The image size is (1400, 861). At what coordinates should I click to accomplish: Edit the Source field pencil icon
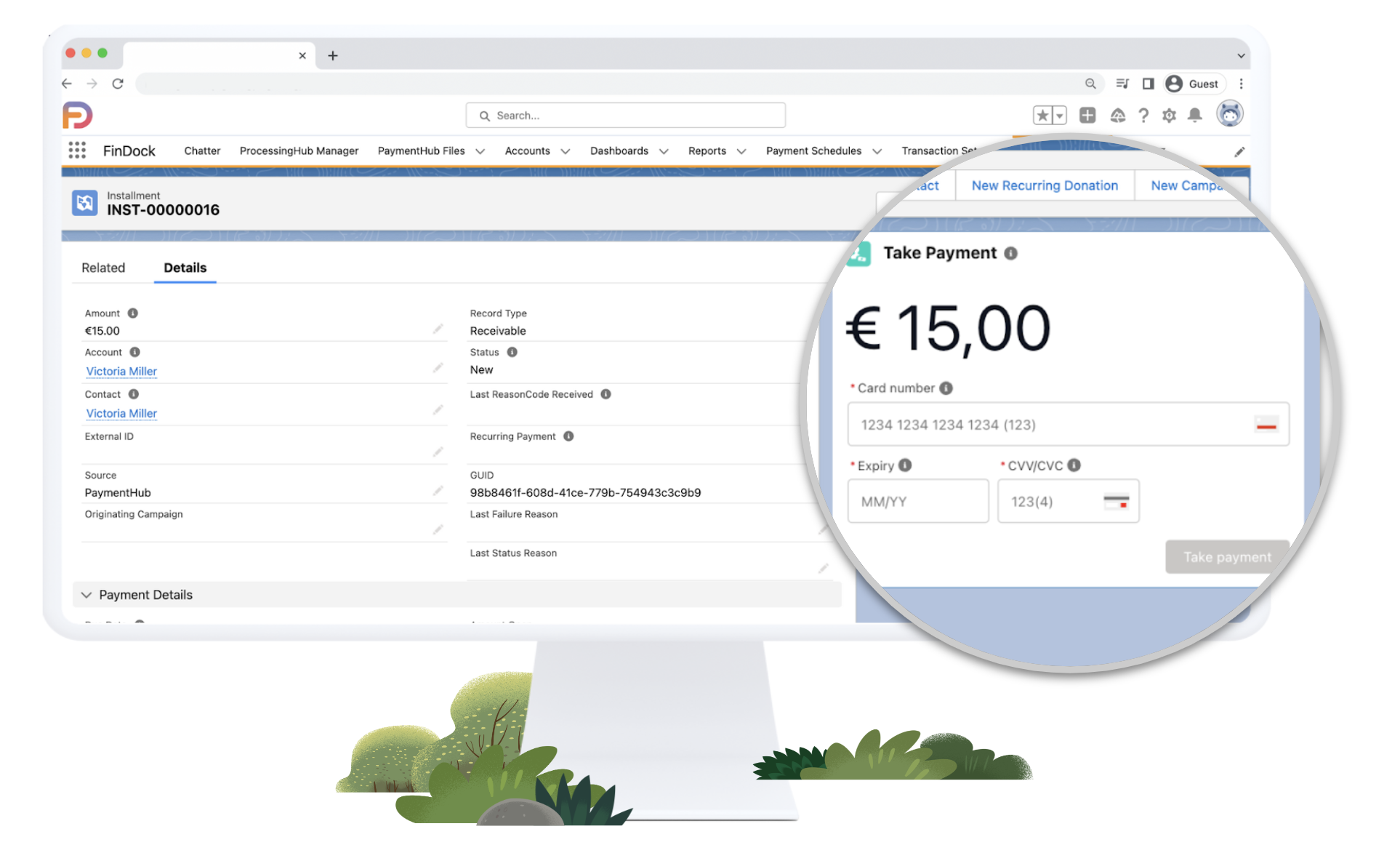click(438, 492)
